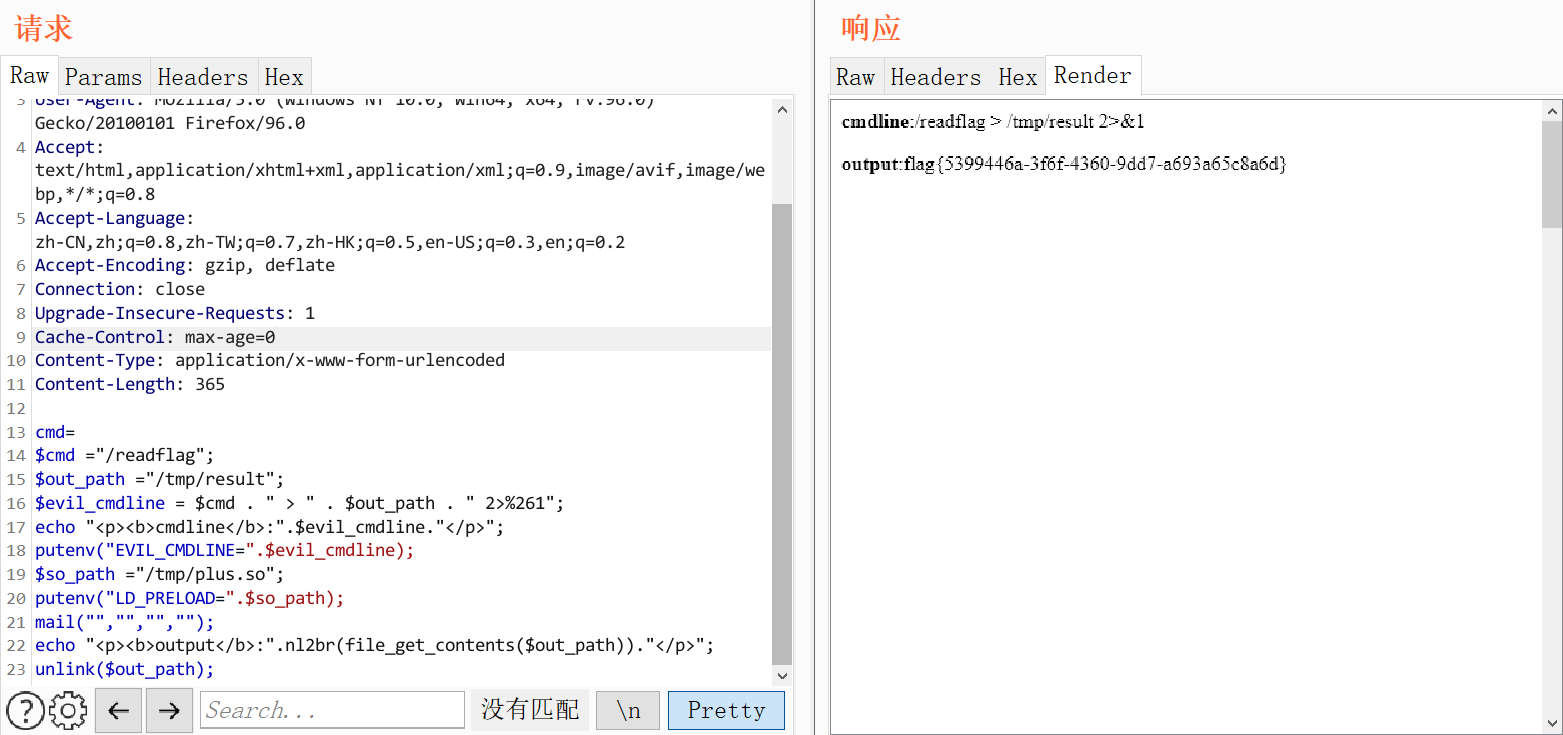The height and width of the screenshot is (735, 1563).
Task: Click the $evil_cmdline assignment line
Action: click(x=300, y=504)
